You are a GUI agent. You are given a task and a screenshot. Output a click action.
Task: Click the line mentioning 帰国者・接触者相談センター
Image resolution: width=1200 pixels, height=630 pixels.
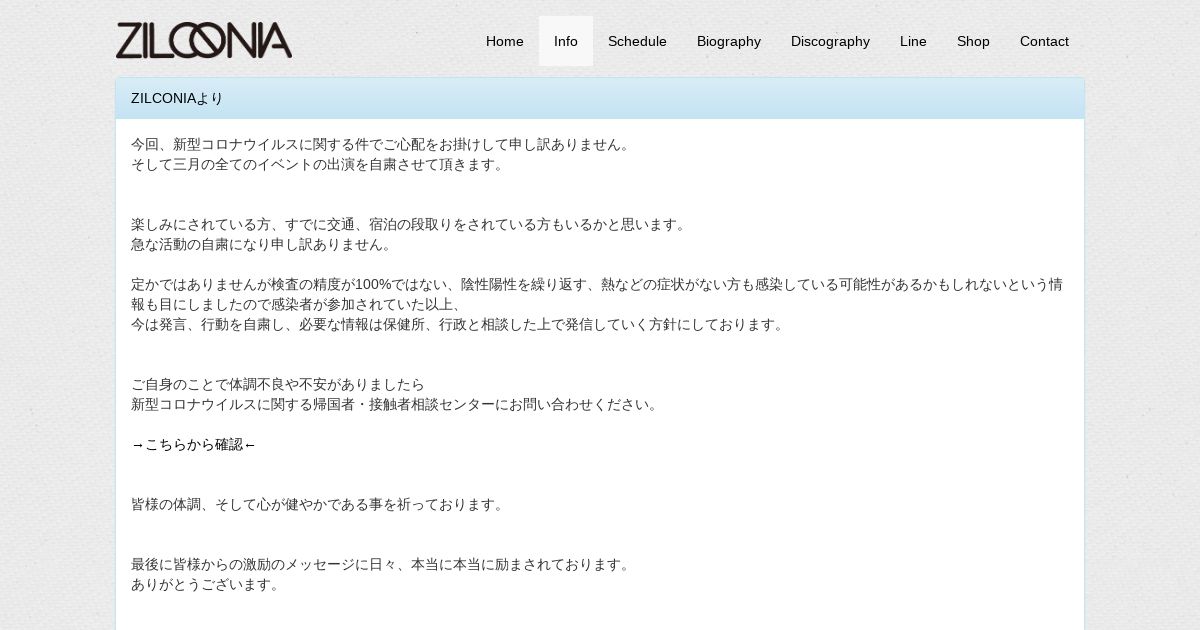[x=397, y=404]
